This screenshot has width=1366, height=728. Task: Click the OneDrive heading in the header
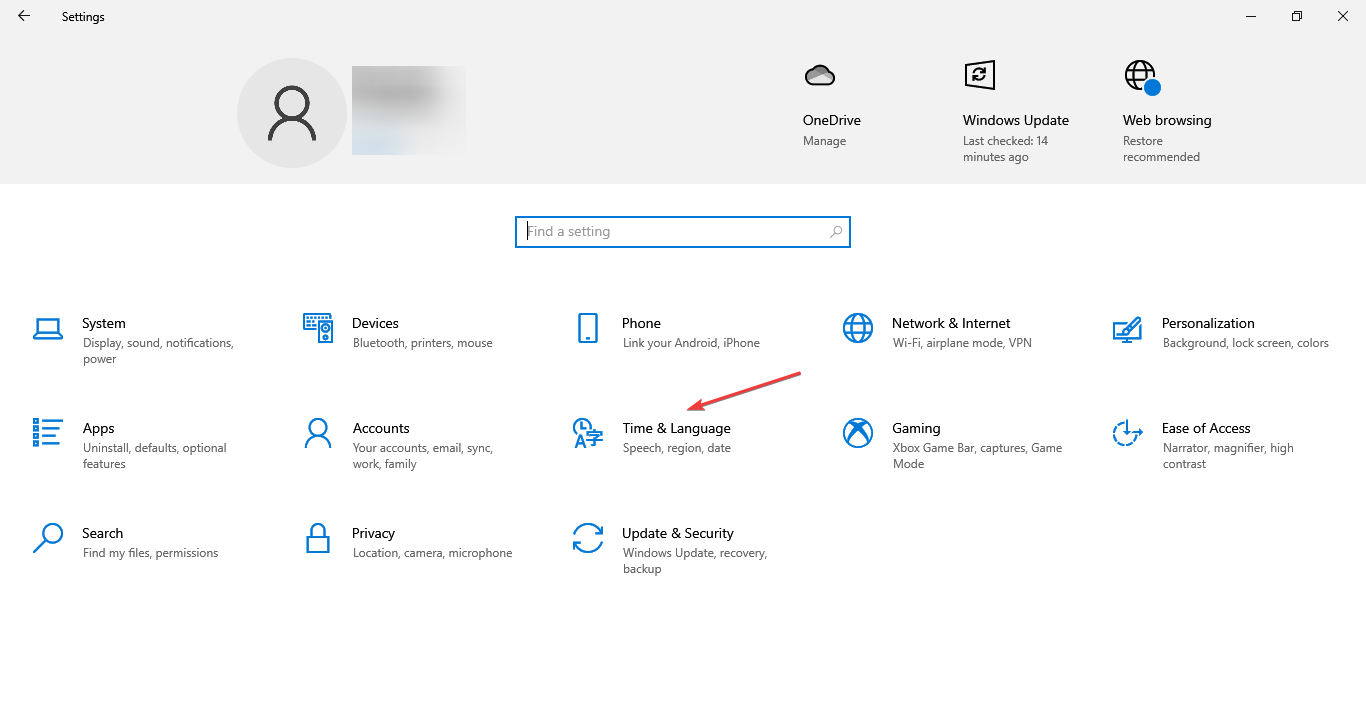(x=832, y=120)
